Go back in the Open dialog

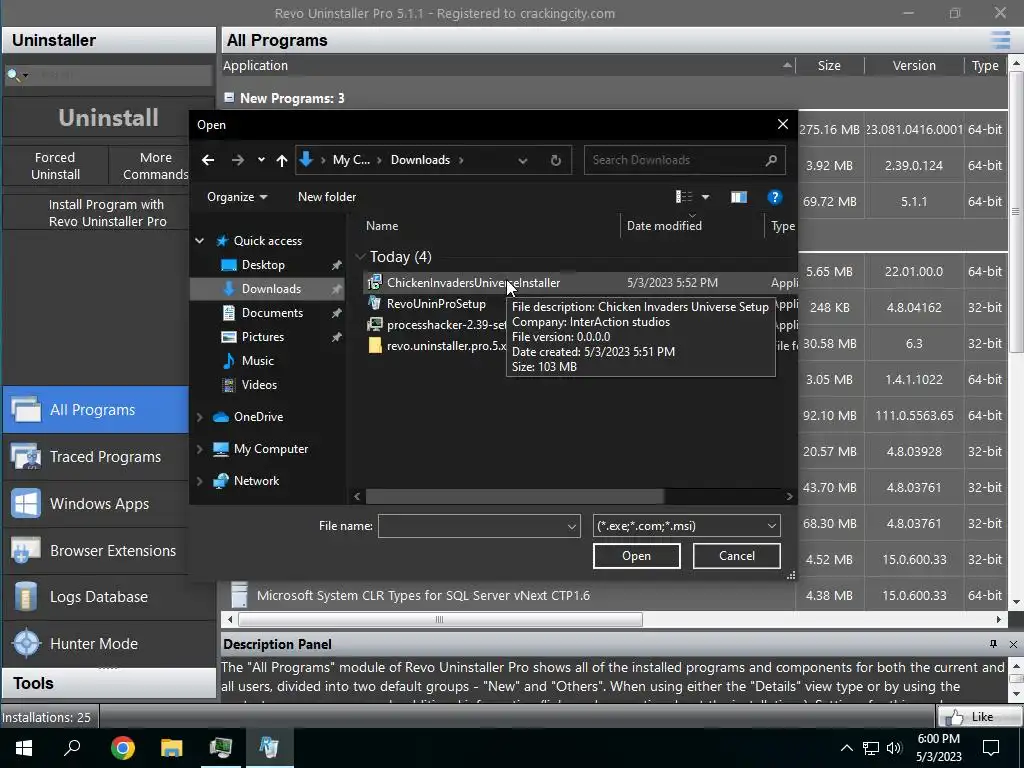click(x=208, y=160)
